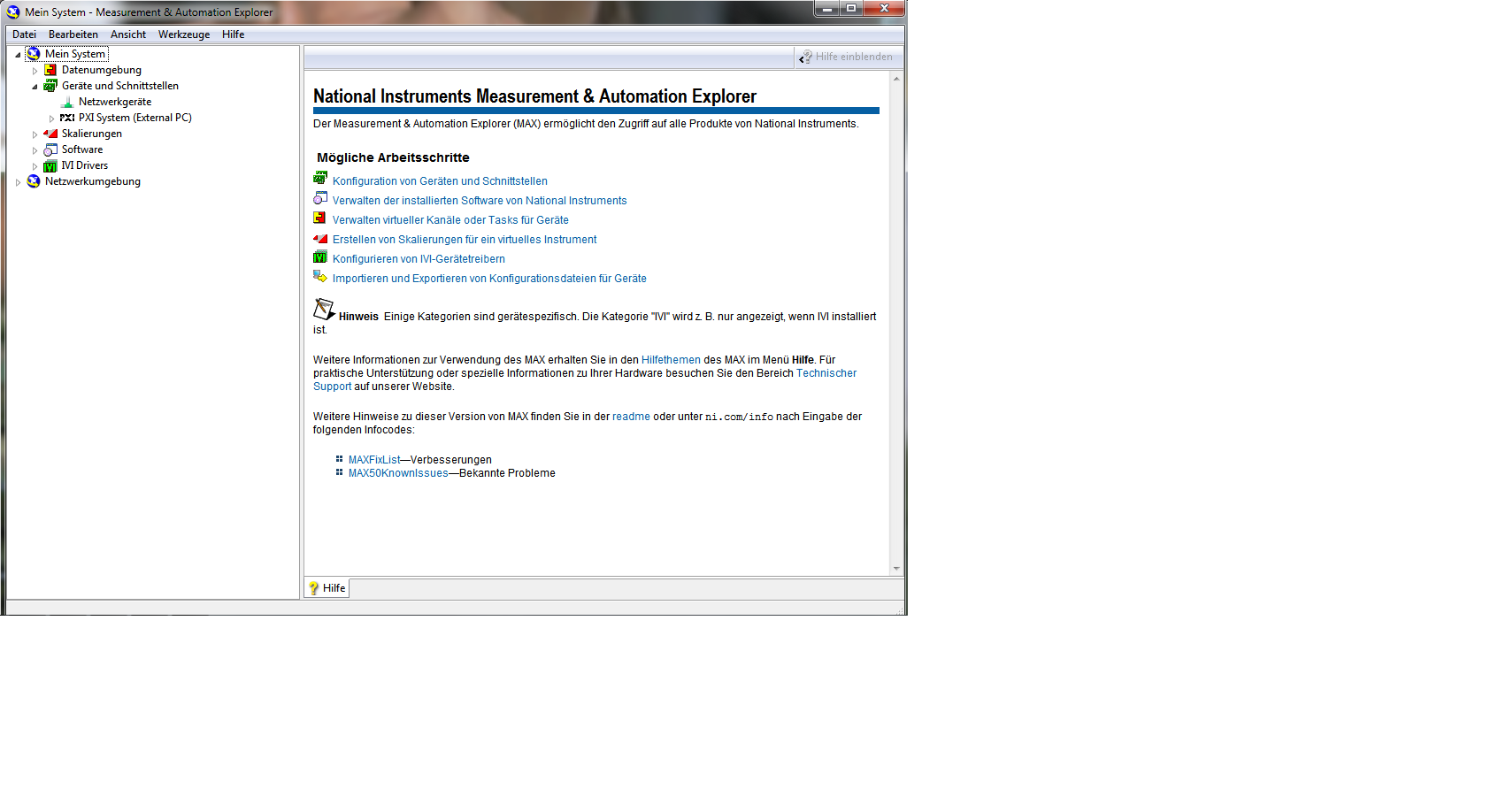
Task: Open the Bearbeiten menu
Action: pyautogui.click(x=73, y=34)
